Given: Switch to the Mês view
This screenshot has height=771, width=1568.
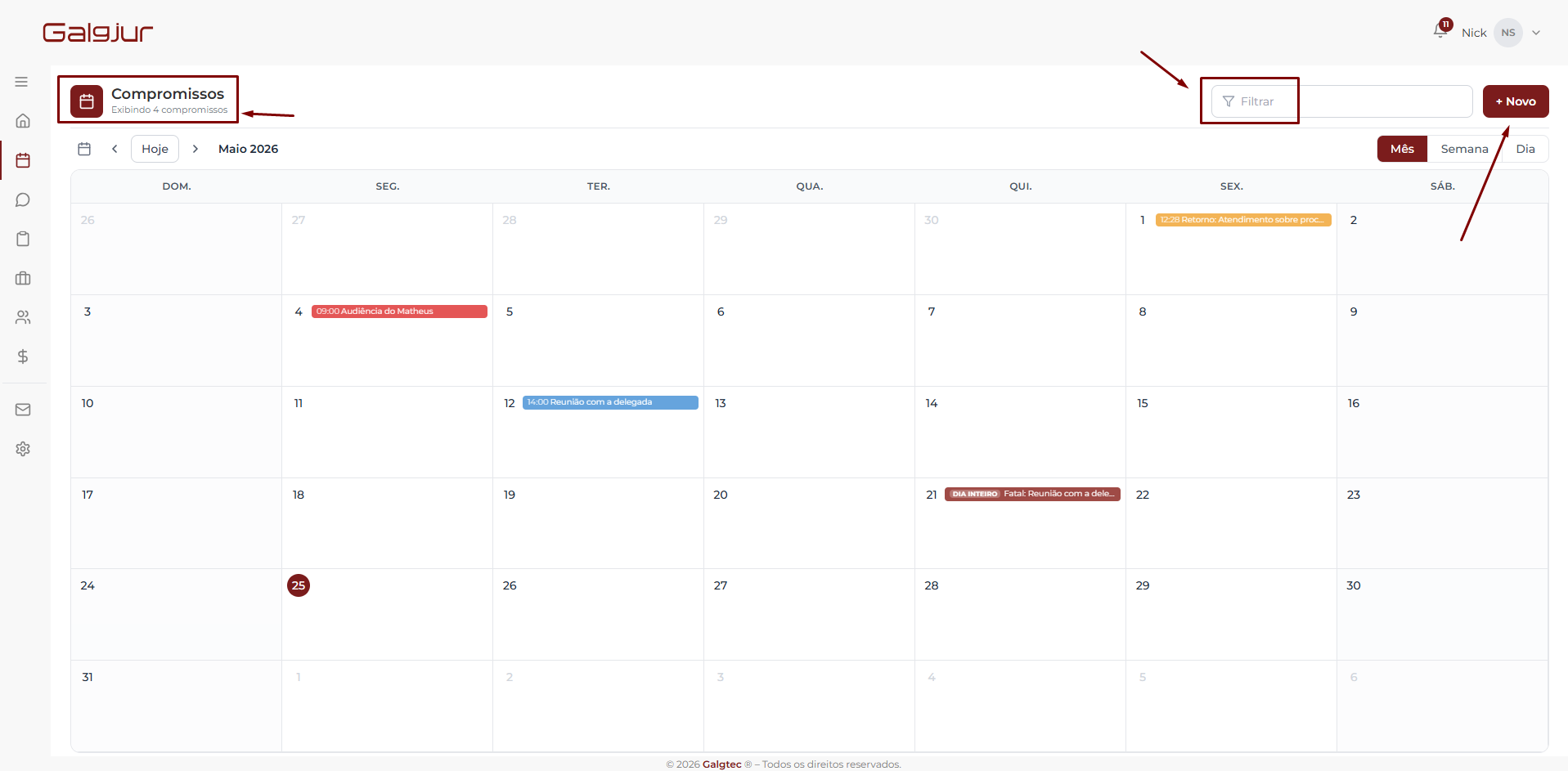Looking at the screenshot, I should coord(1402,149).
